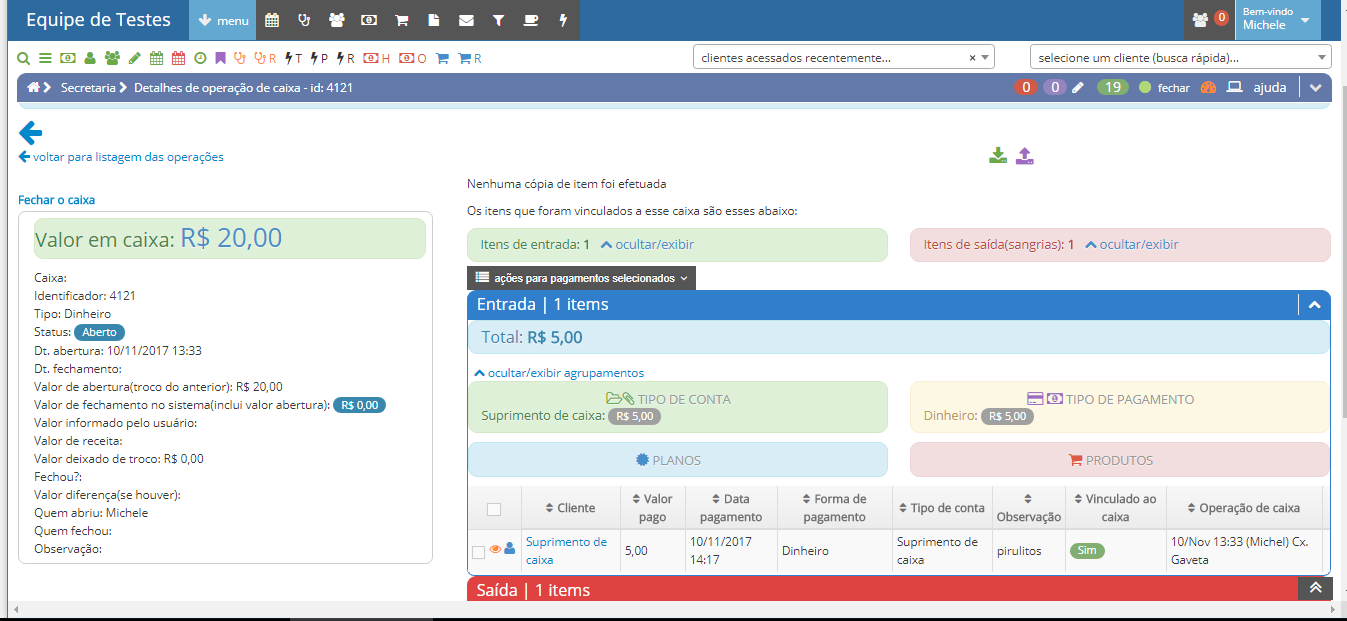
Task: Click the filter funnel icon in navbar
Action: 499,20
